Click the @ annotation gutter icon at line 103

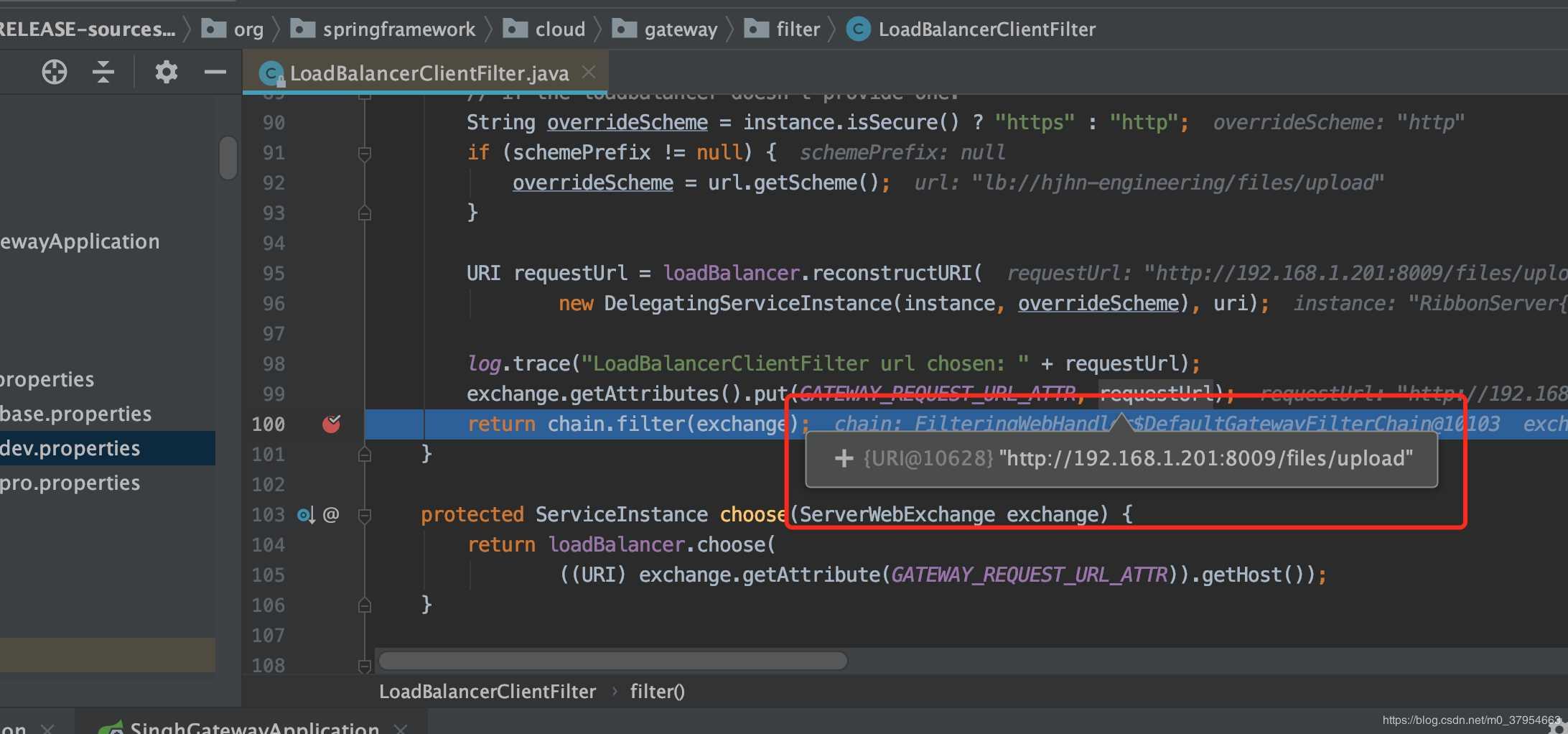tap(331, 515)
